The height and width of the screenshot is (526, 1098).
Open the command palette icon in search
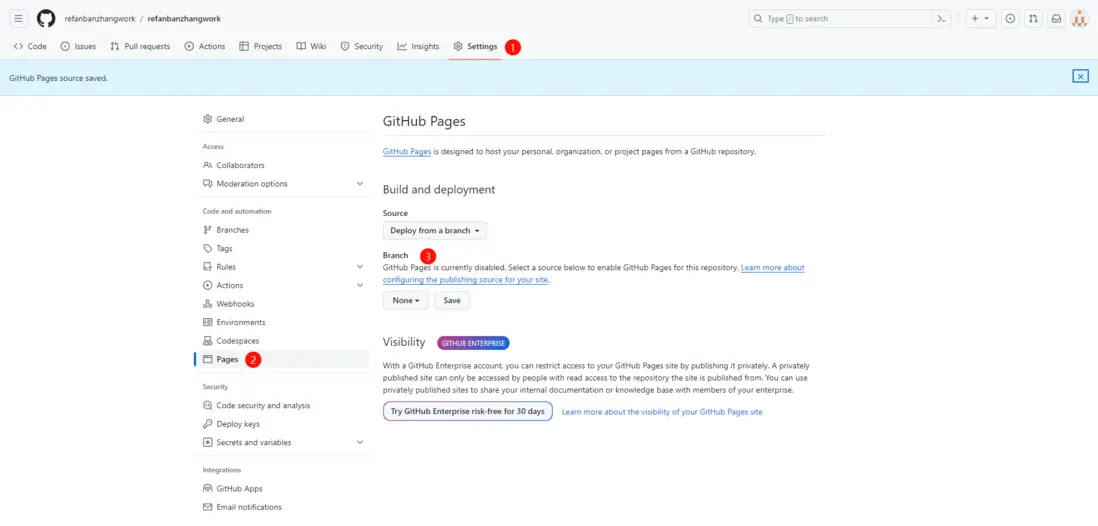click(940, 19)
